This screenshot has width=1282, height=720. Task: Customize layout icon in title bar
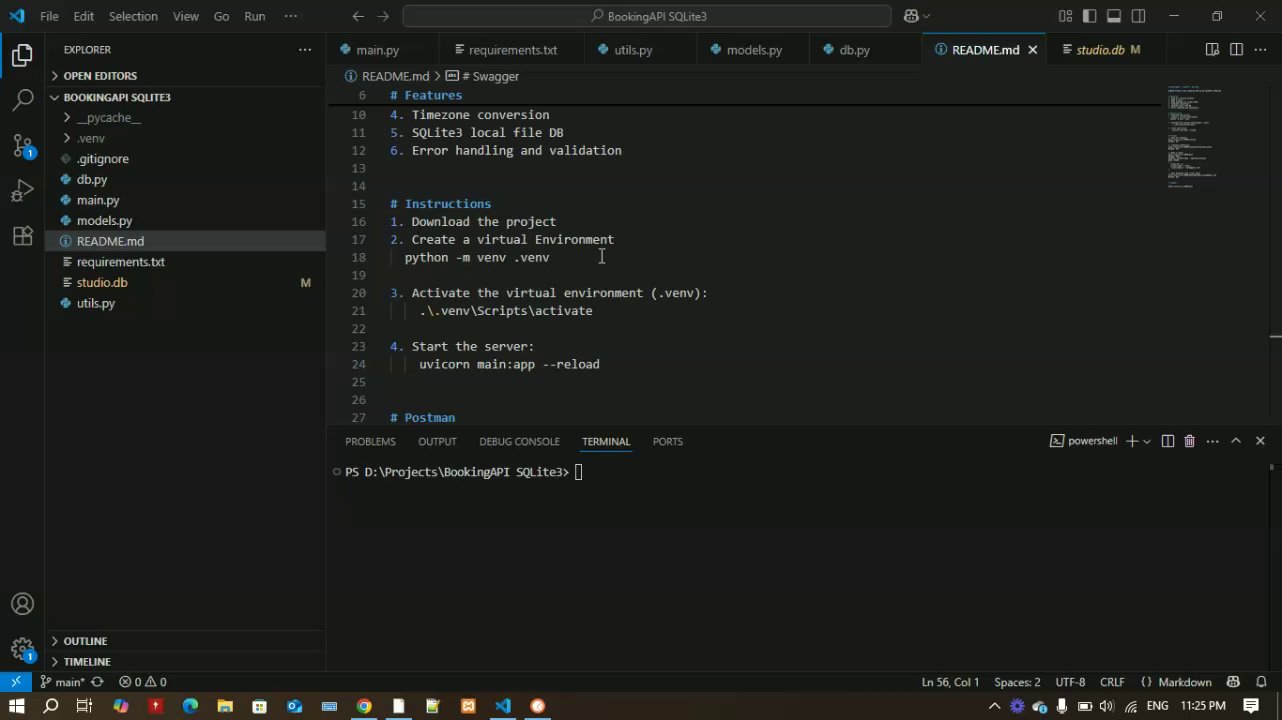[x=1066, y=16]
